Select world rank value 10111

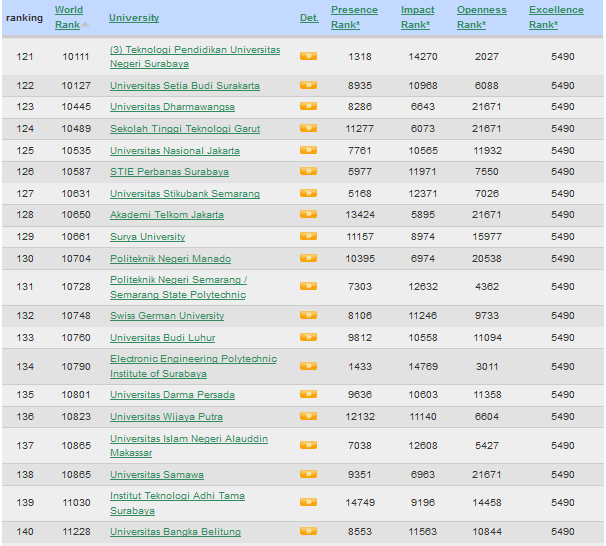pyautogui.click(x=76, y=57)
